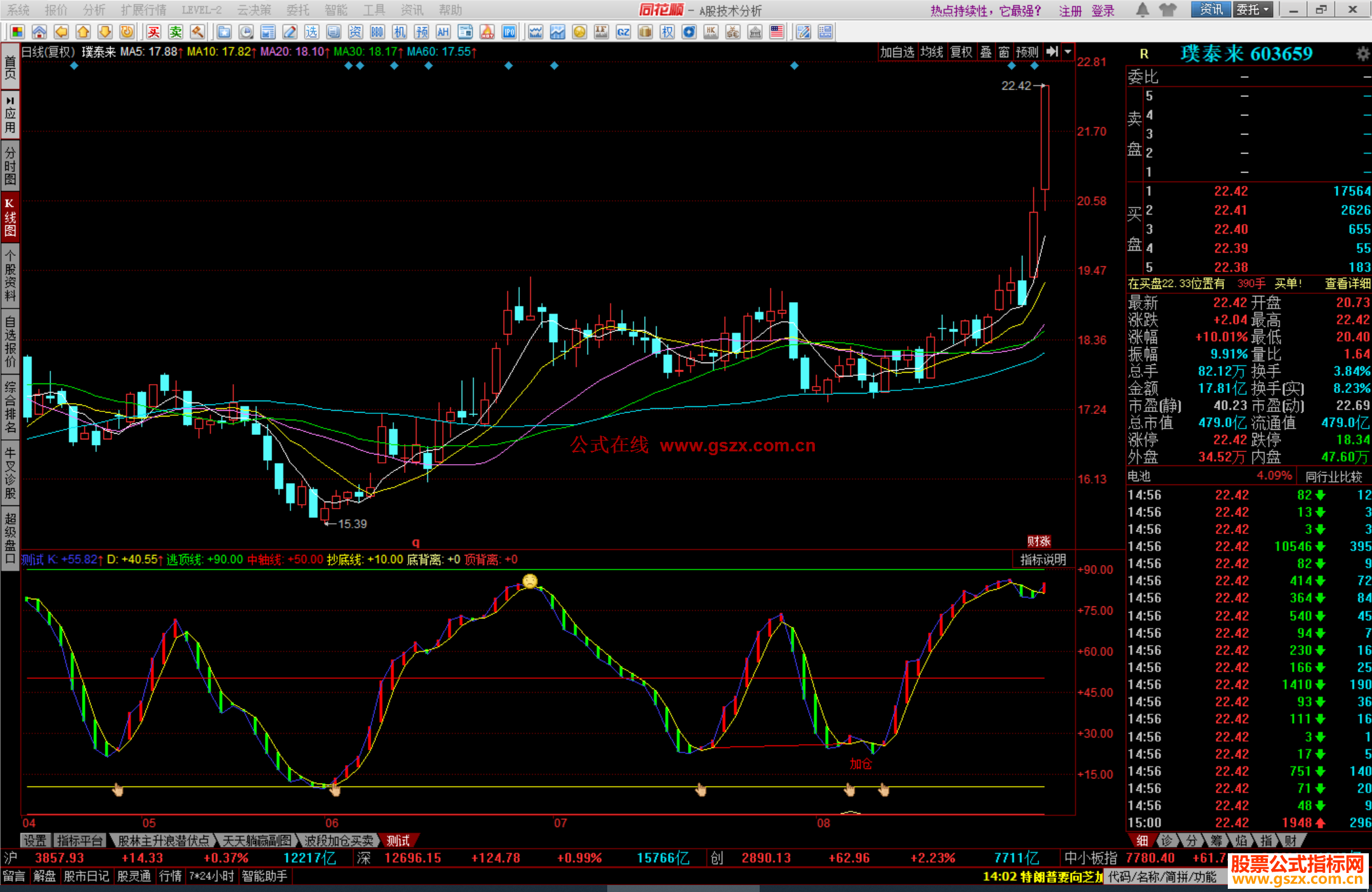Toggle the 叠 overlay chart button
This screenshot has width=1372, height=892.
(x=986, y=52)
